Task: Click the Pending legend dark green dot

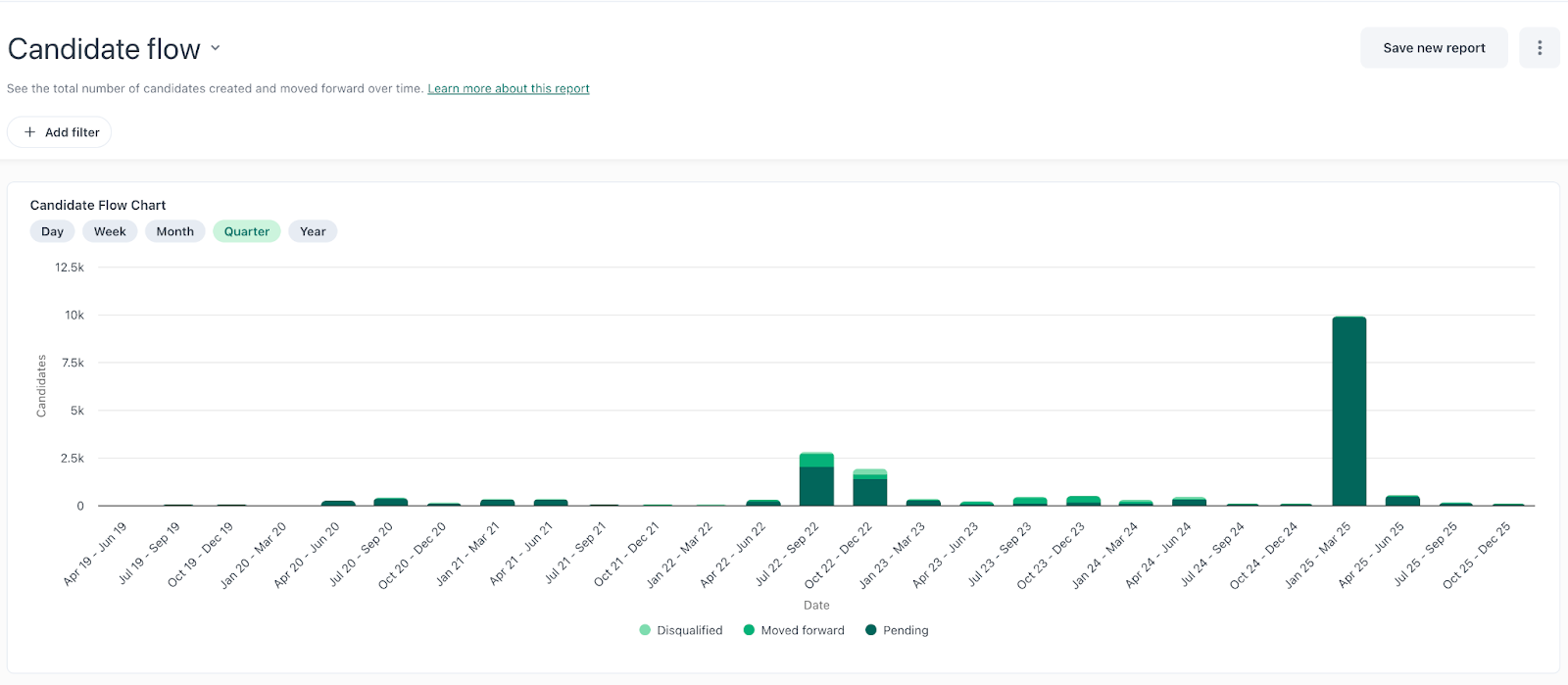Action: point(871,630)
